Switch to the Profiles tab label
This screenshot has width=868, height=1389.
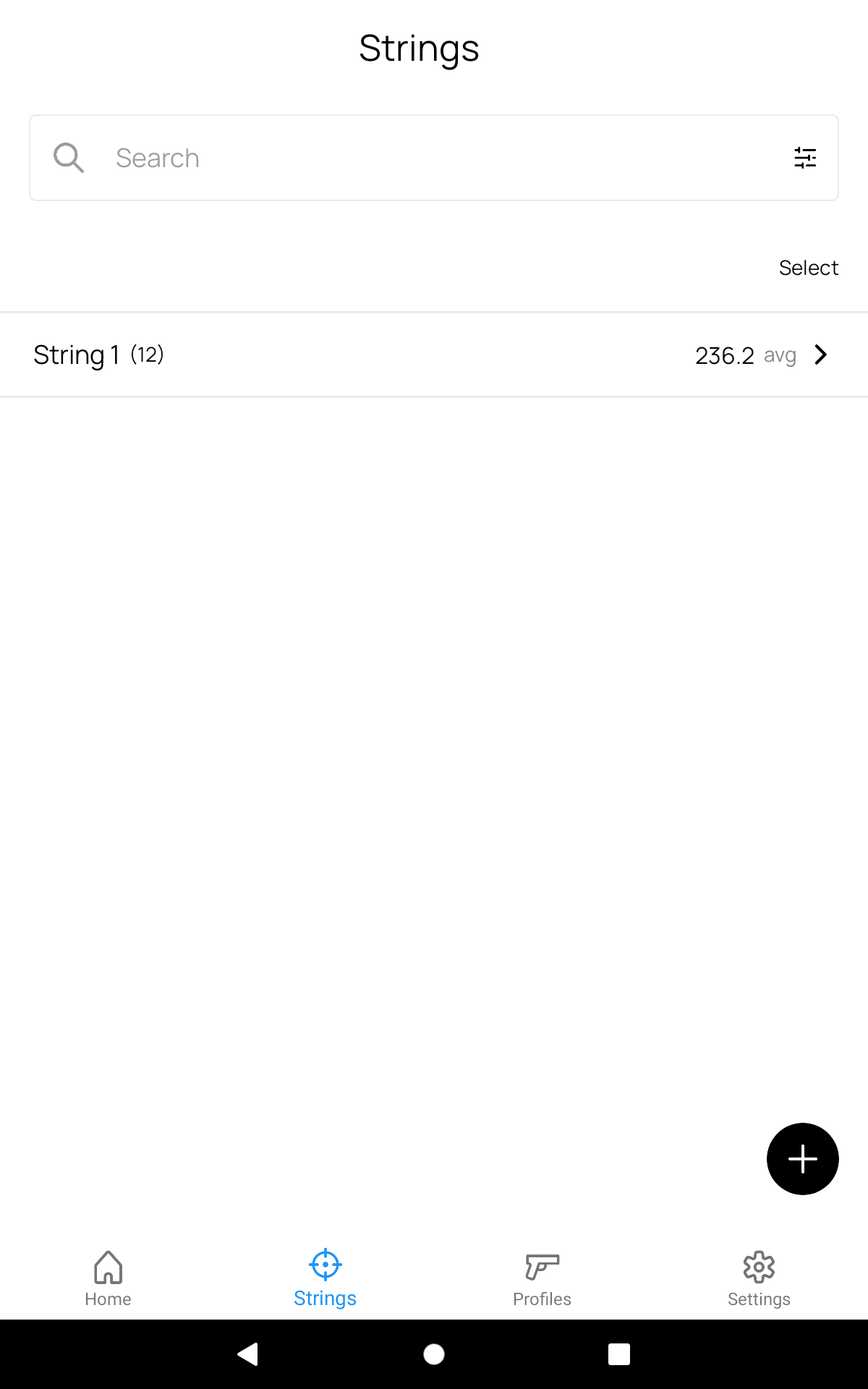(542, 1299)
